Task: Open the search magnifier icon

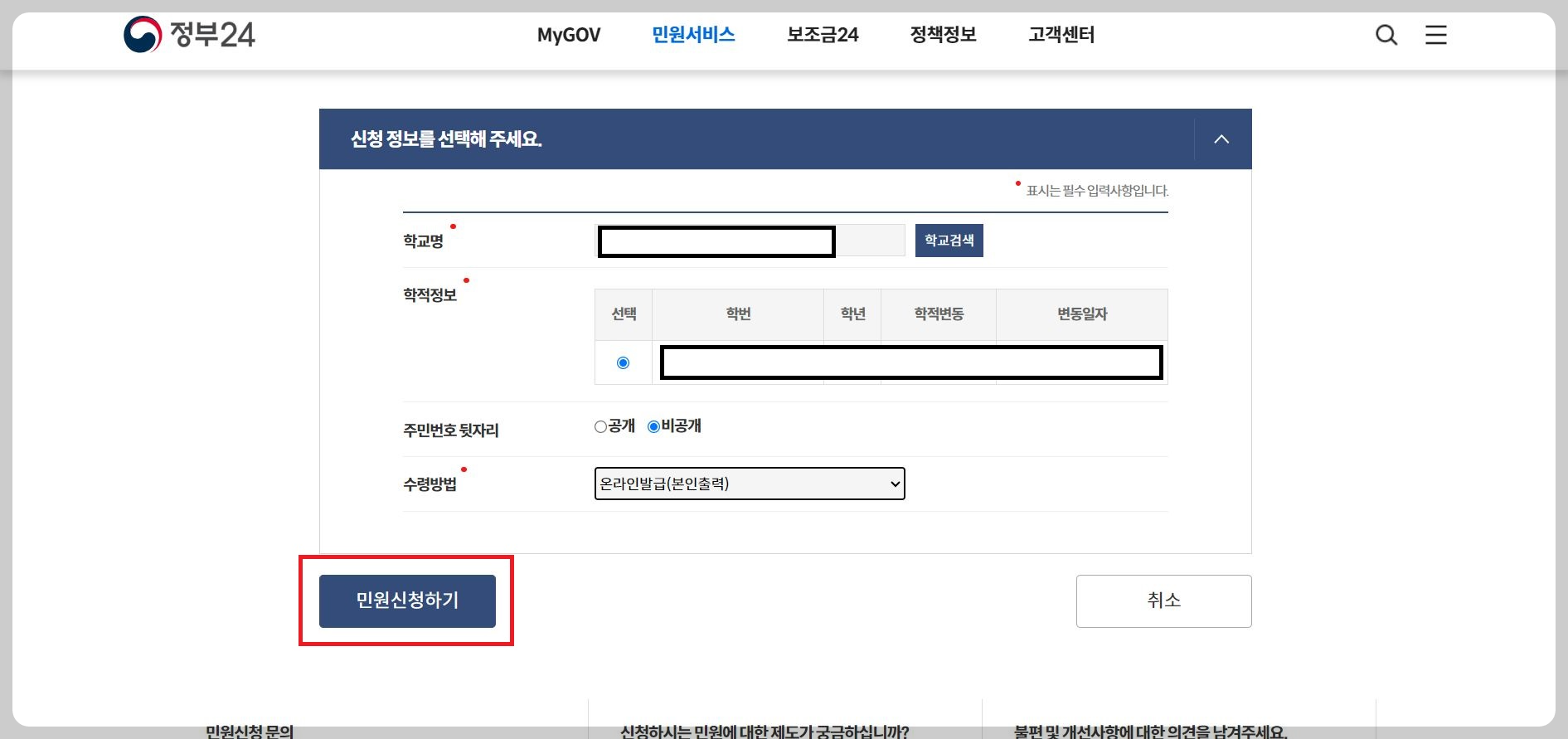Action: pyautogui.click(x=1386, y=35)
